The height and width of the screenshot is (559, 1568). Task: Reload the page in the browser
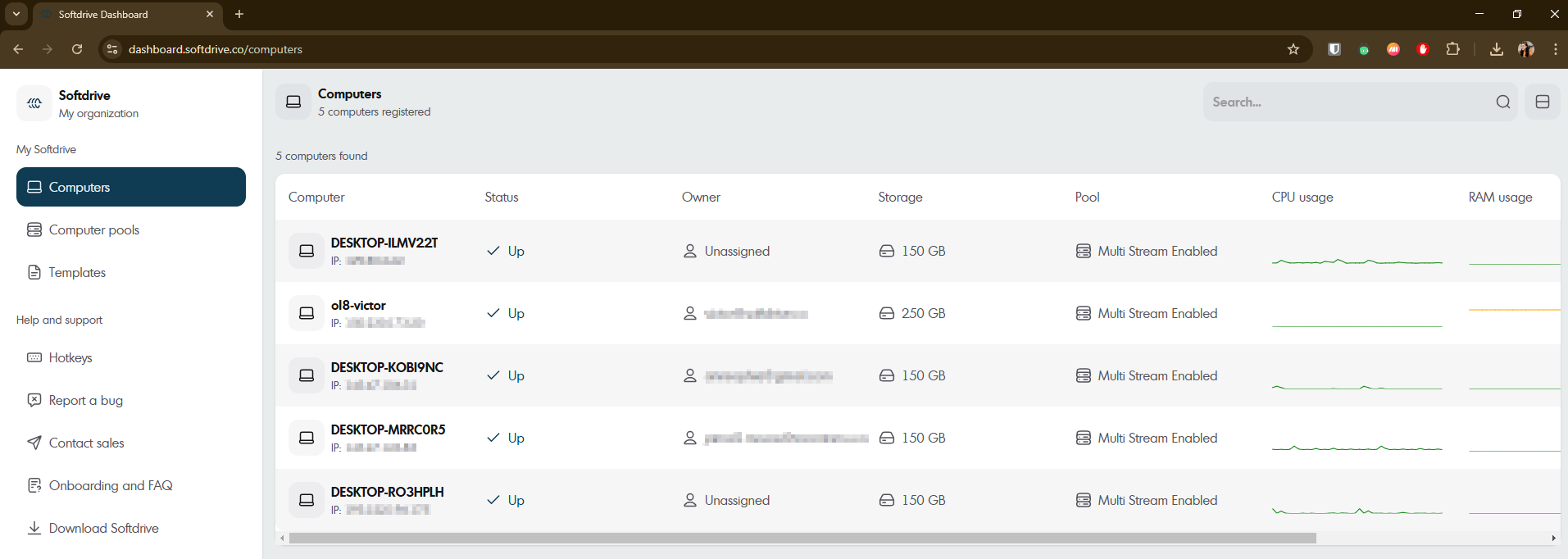tap(77, 49)
